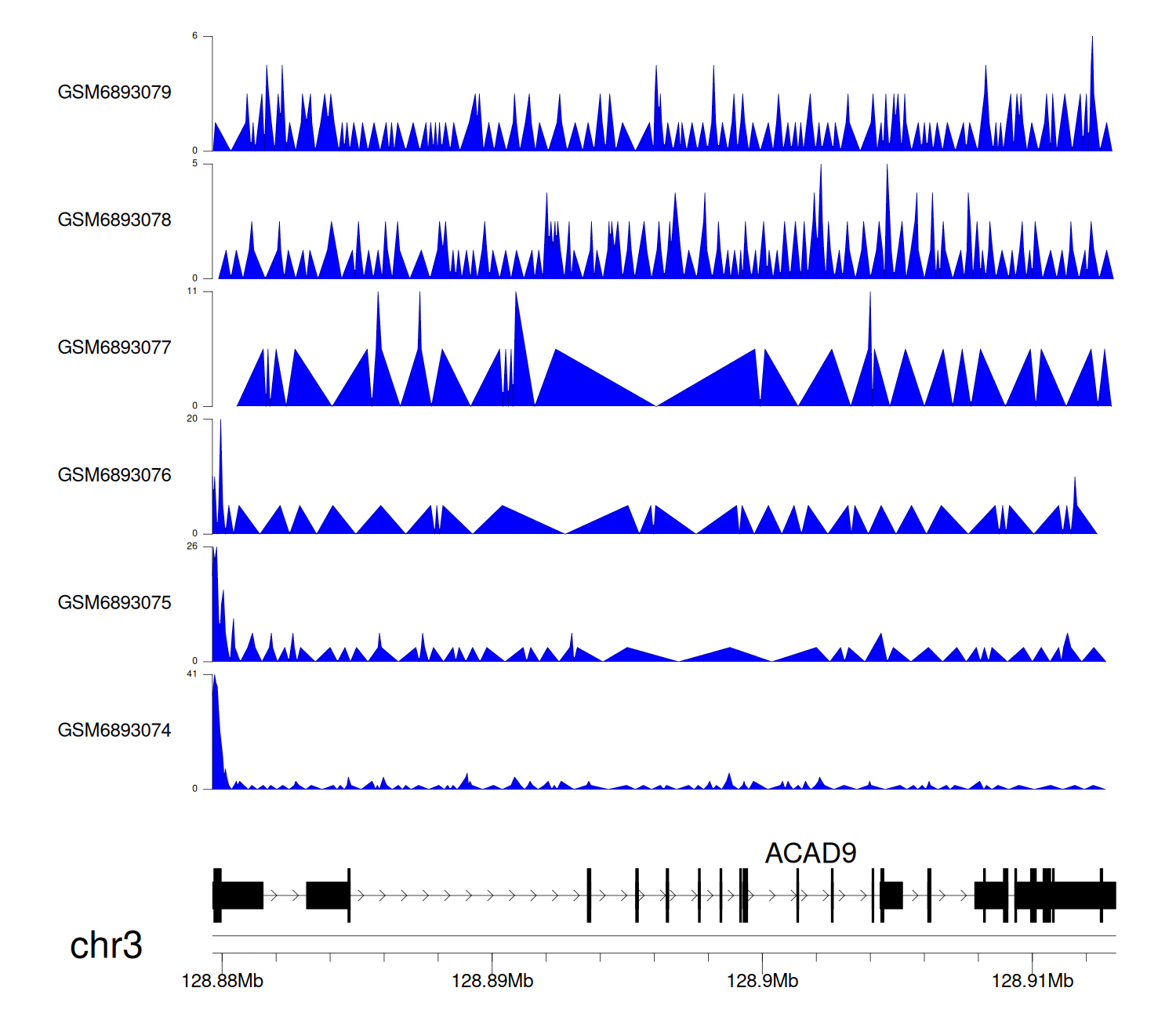Click y-axis maximum value 41
Screen dimensions: 1176x1035
[192, 674]
